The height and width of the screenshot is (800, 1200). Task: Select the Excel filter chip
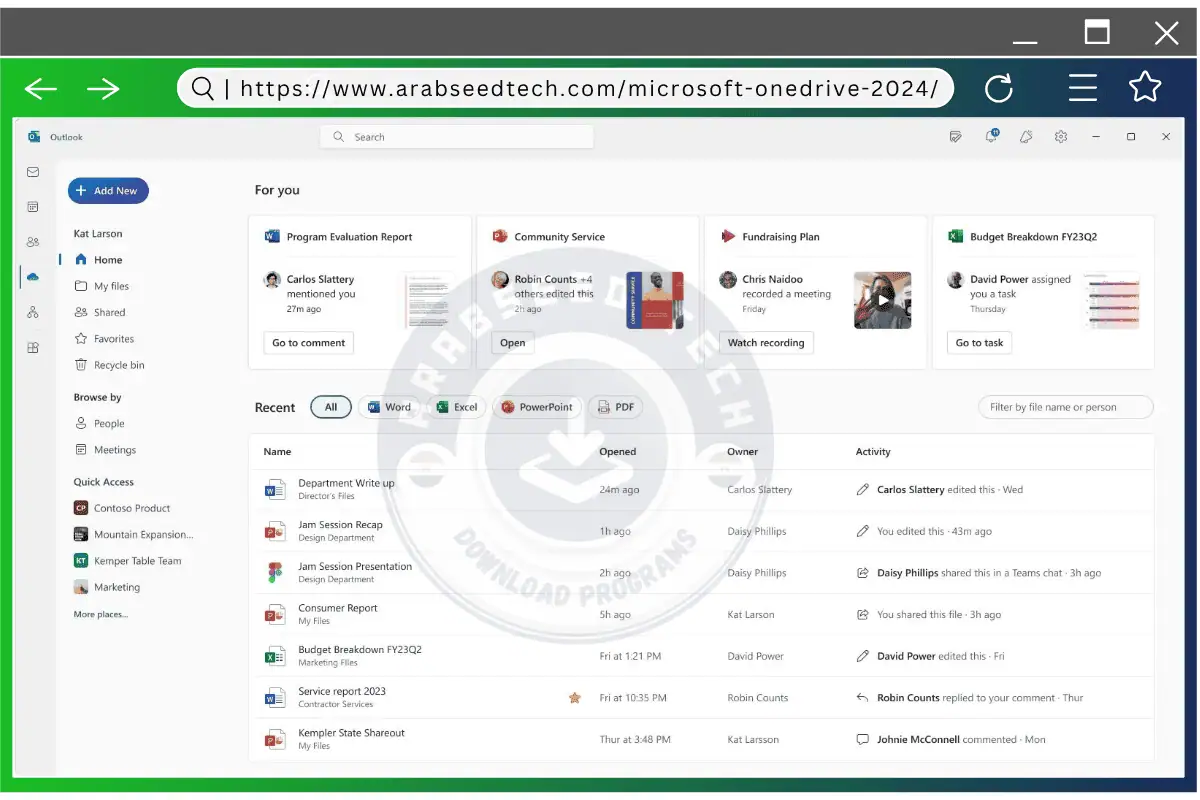457,407
